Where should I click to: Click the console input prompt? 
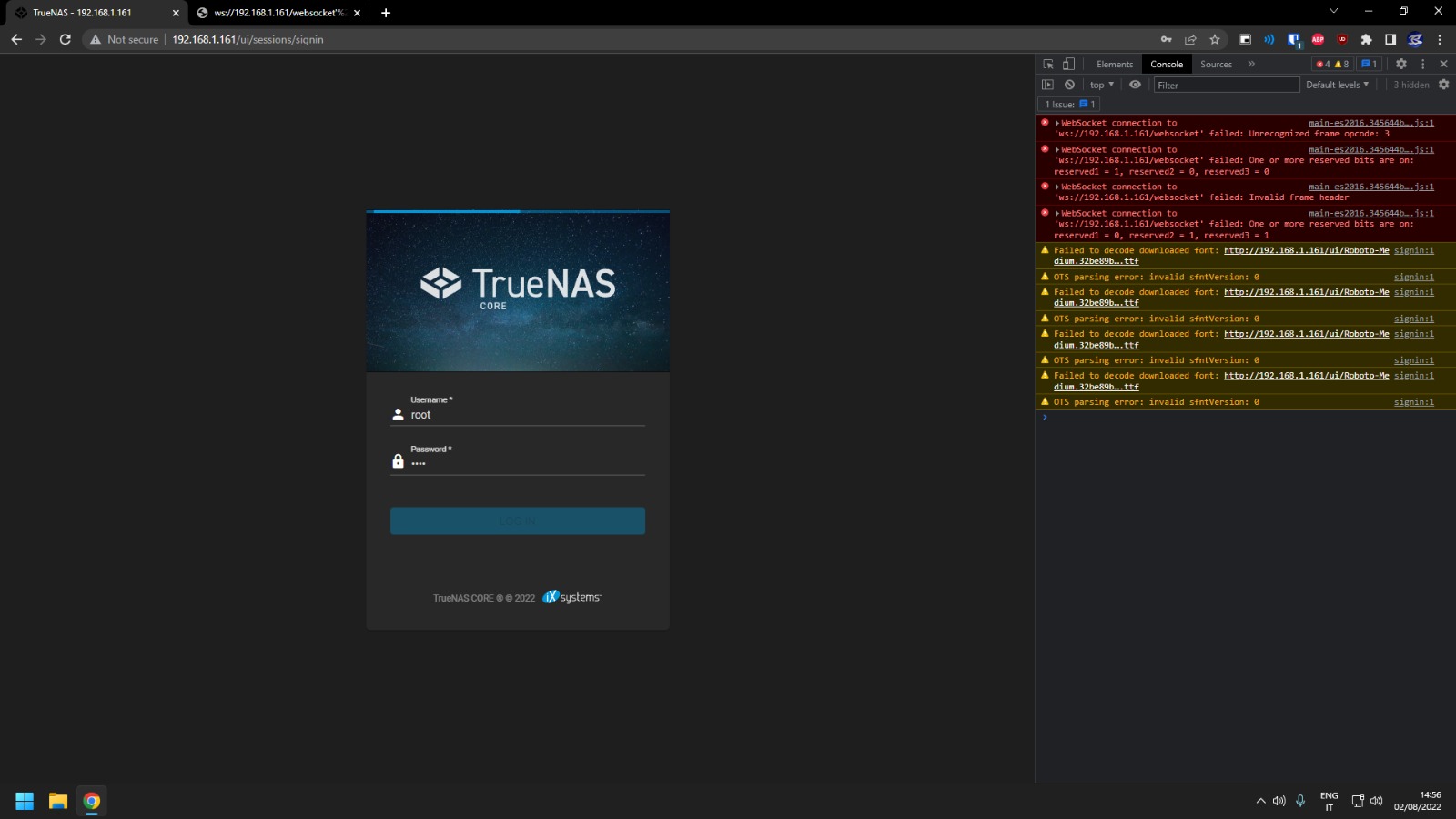[1247, 417]
